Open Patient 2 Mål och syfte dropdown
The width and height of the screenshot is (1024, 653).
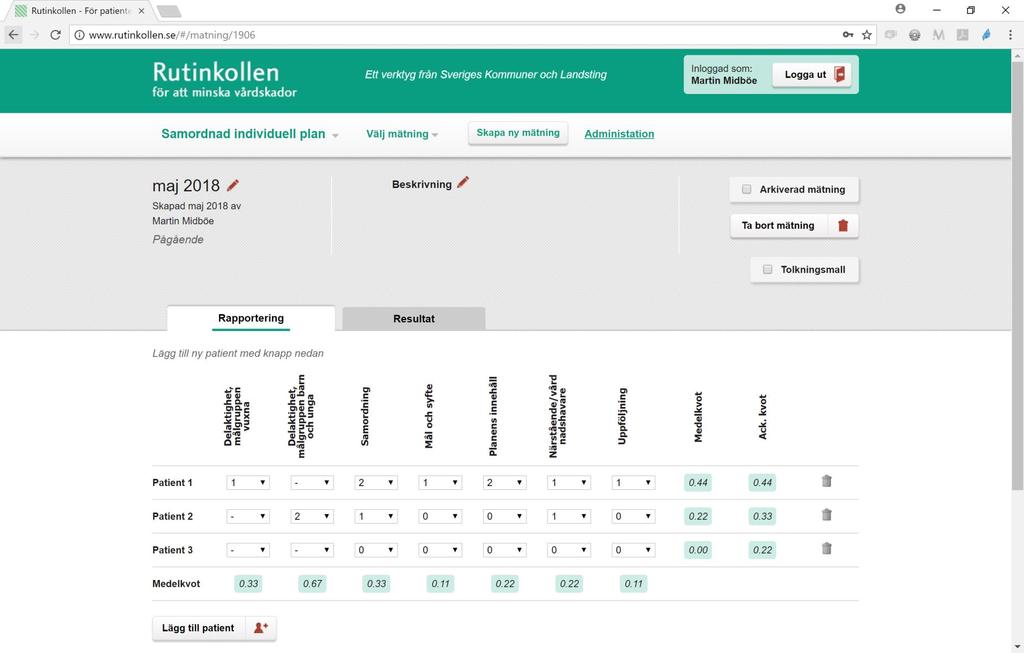click(x=440, y=516)
